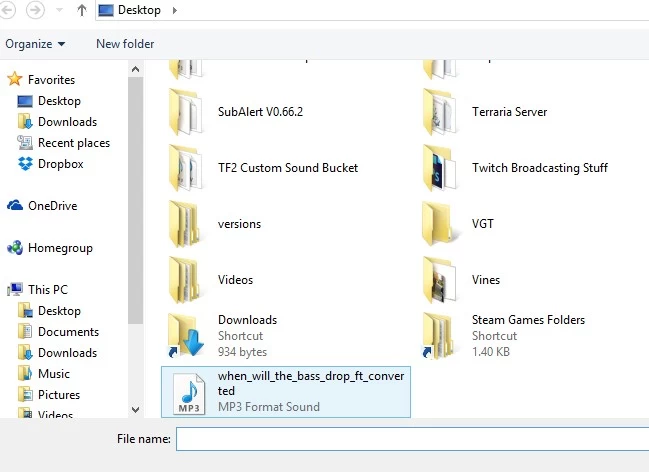Select SubAlert V0.66.2 folder name
Viewport: 649px width, 472px height.
260,112
